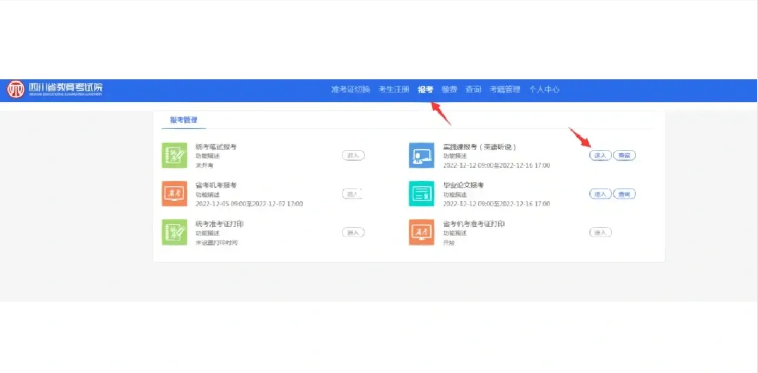Click 进入 button for 统考准考证打印
758x373 pixels.
pyautogui.click(x=353, y=232)
